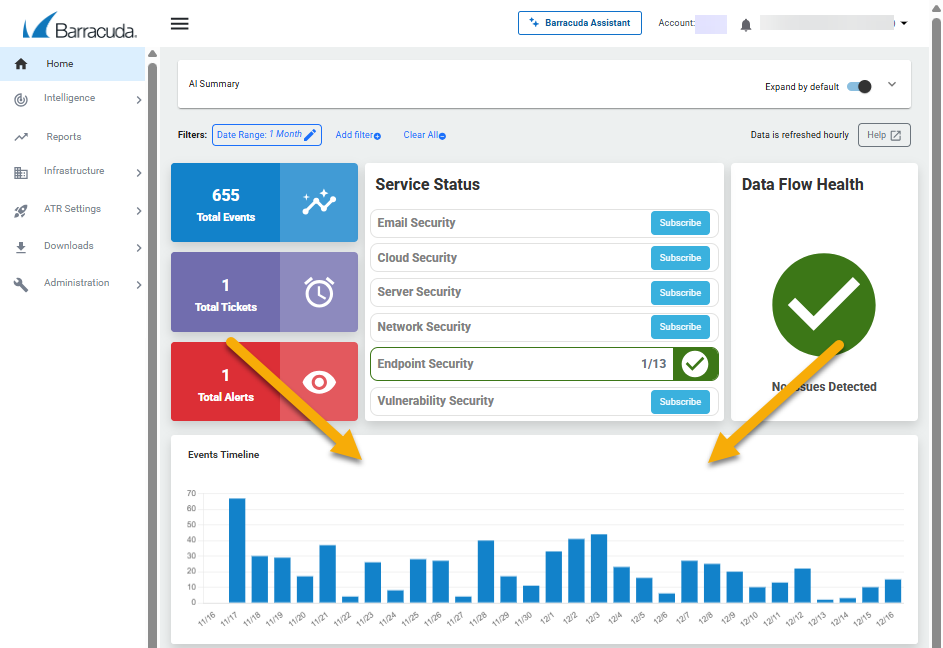Viewport: 943px width, 648px height.
Task: Subscribe to Email Security
Action: pyautogui.click(x=680, y=223)
